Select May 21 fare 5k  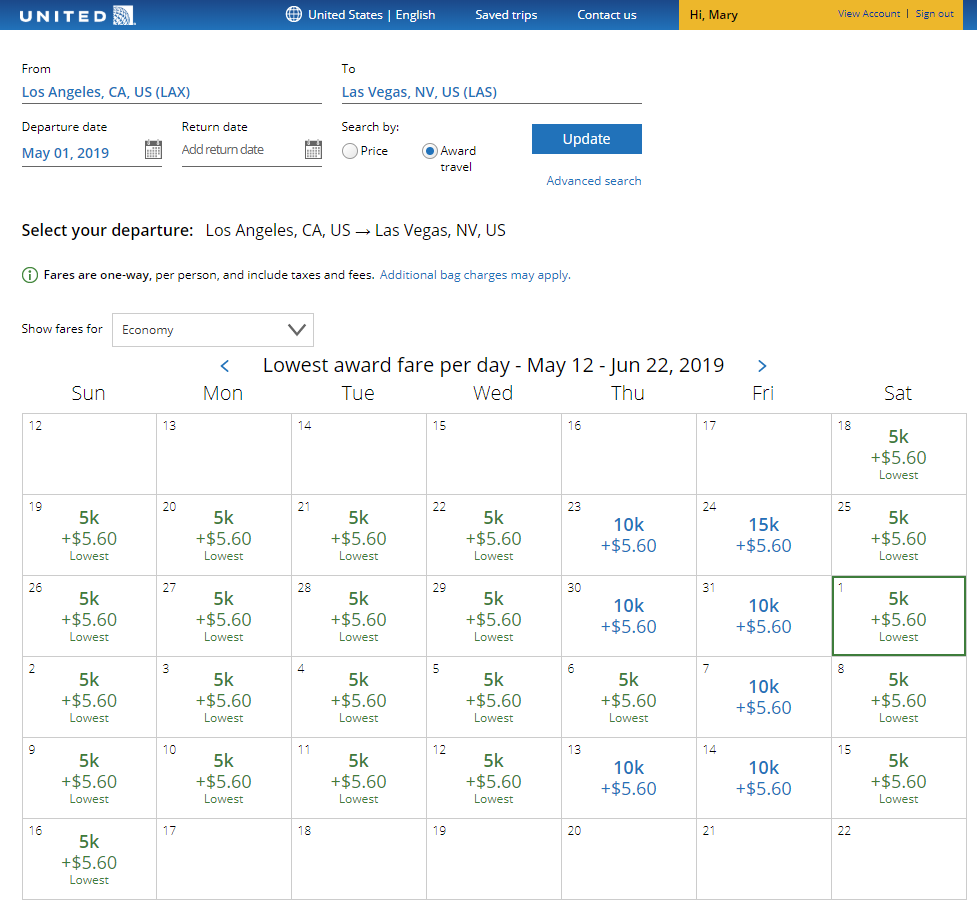pyautogui.click(x=359, y=535)
